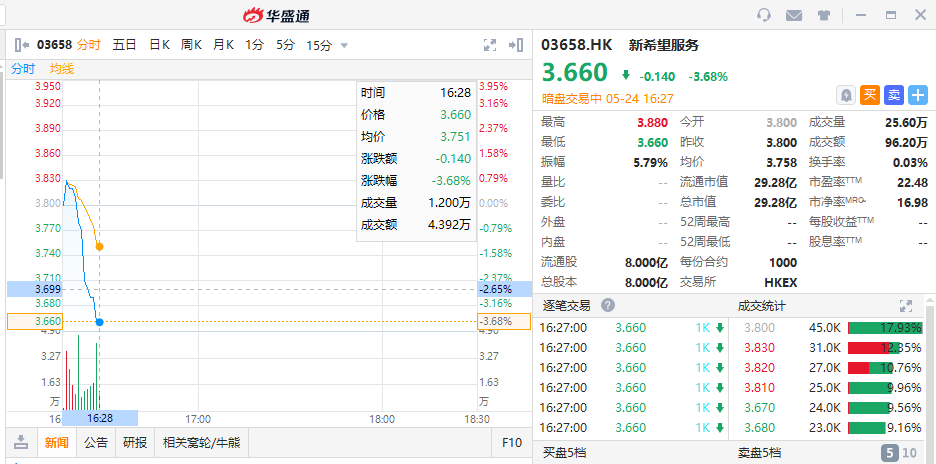Switch order book depth to 5 levels

coord(889,453)
